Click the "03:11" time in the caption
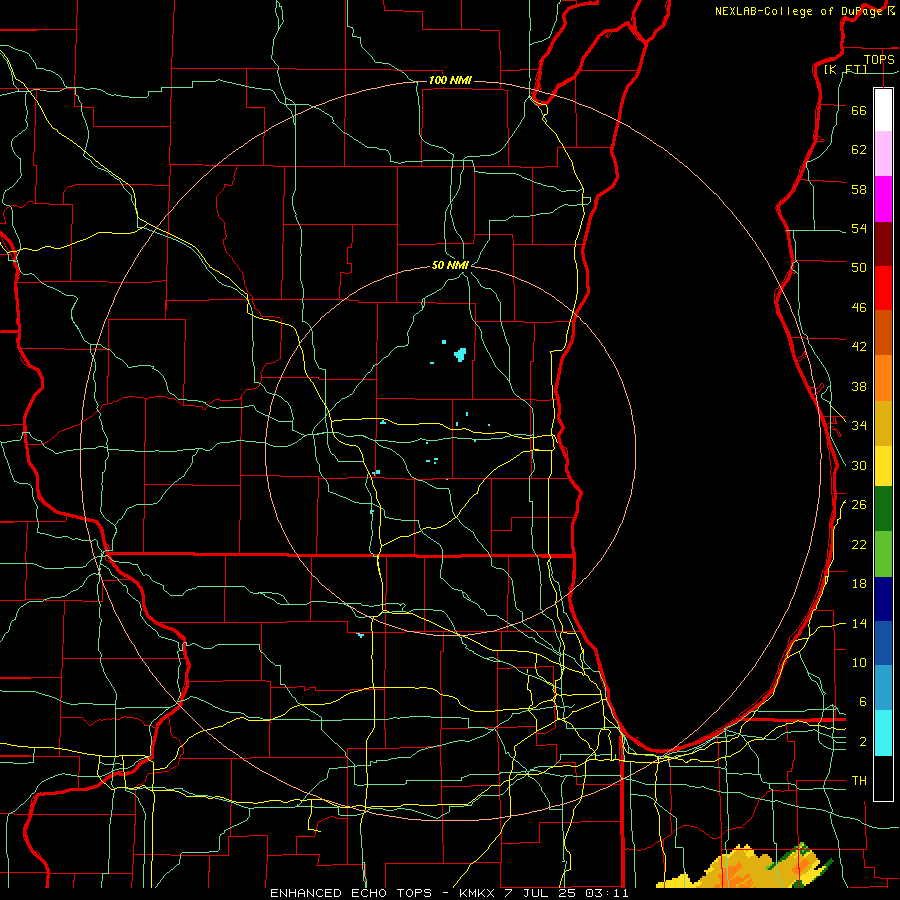Screen dimensions: 900x900 tap(607, 893)
